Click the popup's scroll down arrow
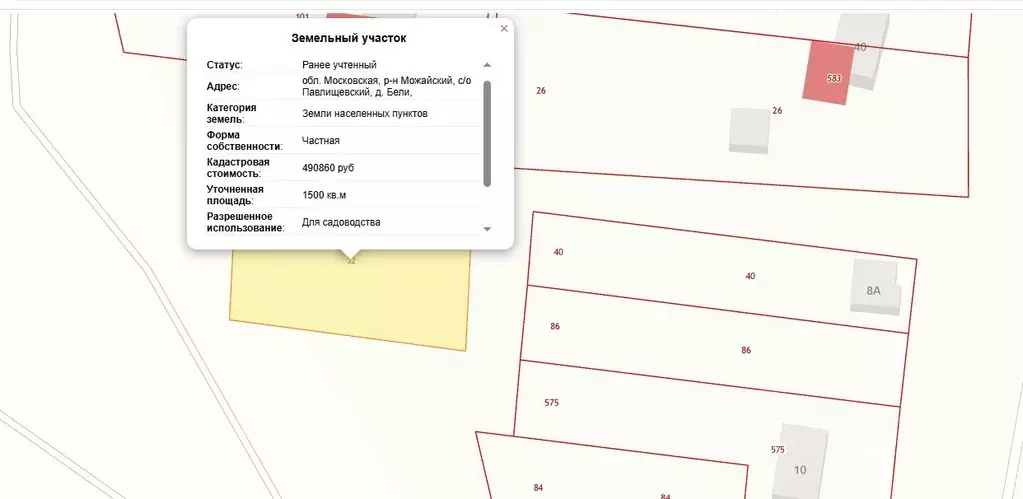 487,229
